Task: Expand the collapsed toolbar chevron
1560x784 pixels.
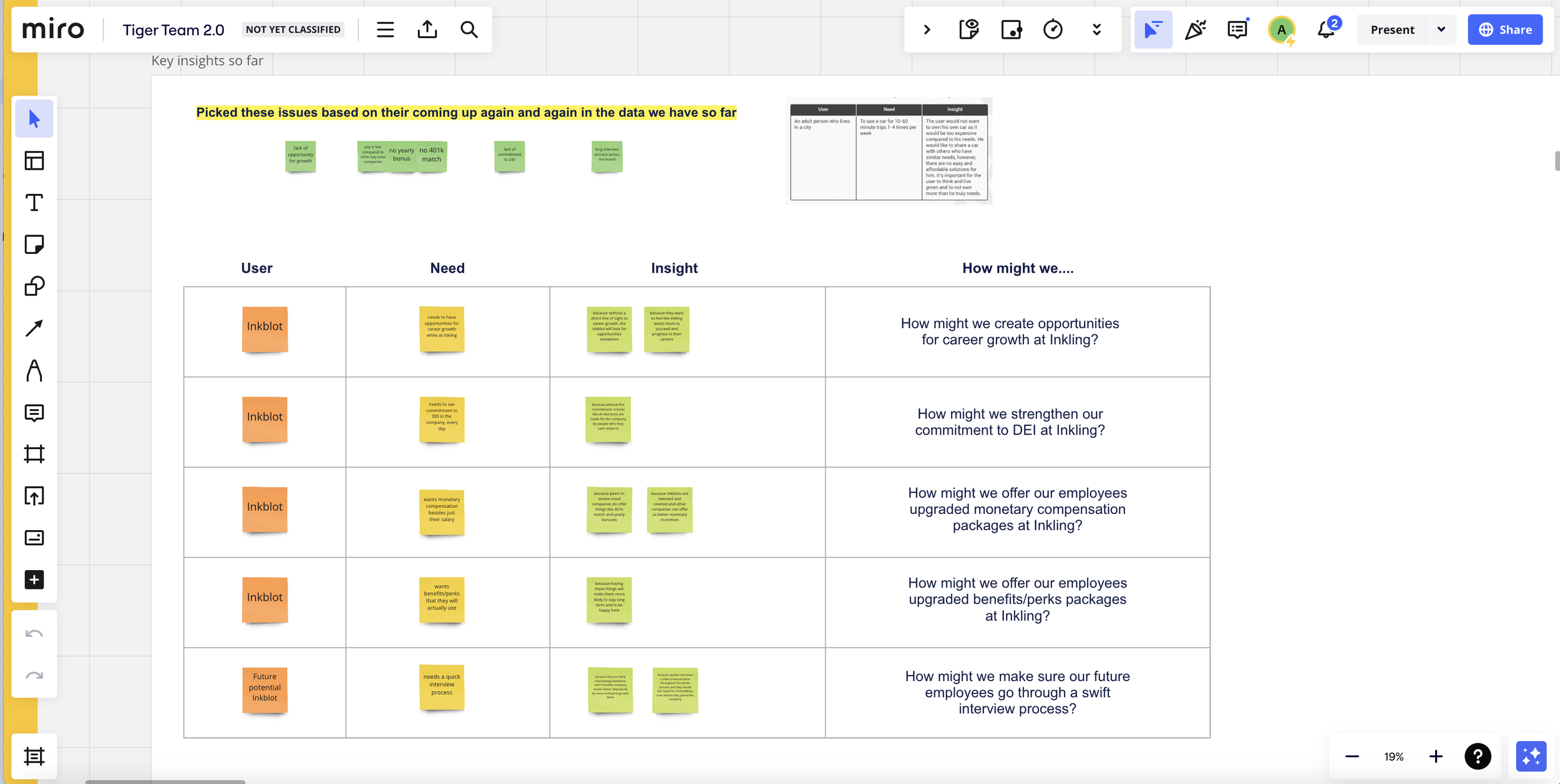Action: [x=927, y=30]
